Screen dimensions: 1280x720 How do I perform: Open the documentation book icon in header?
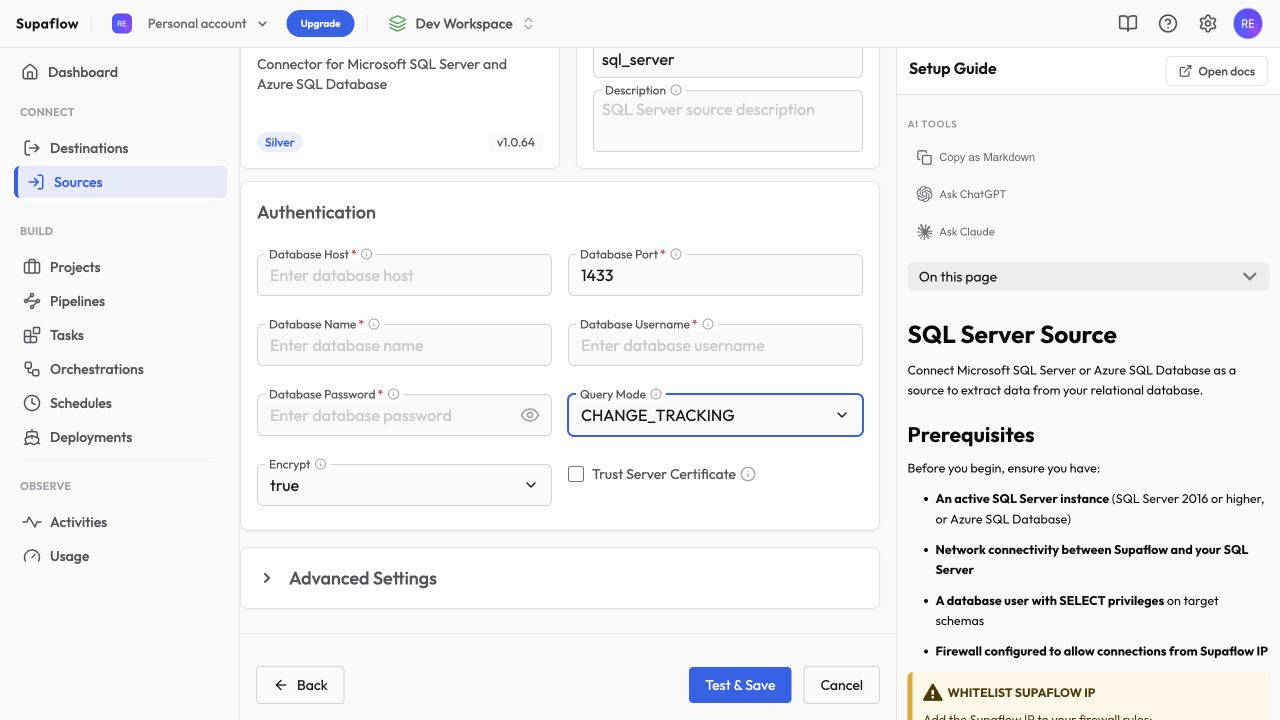[x=1128, y=23]
